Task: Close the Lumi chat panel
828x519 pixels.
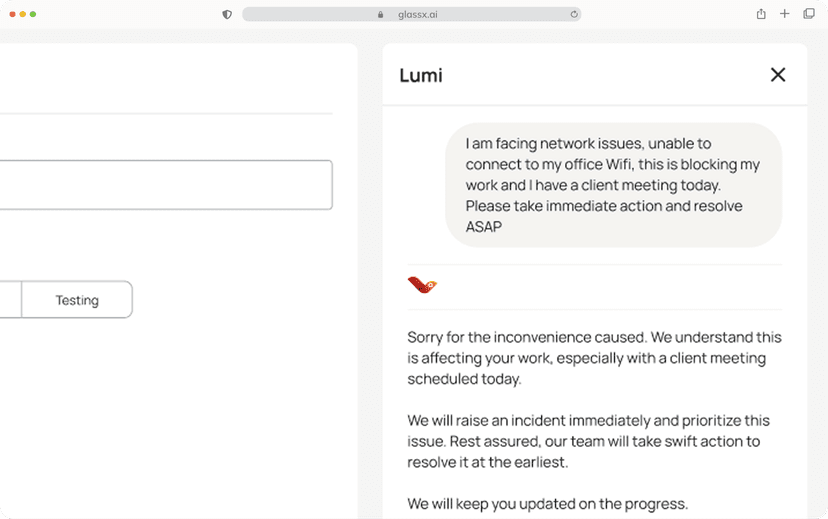Action: pos(777,75)
